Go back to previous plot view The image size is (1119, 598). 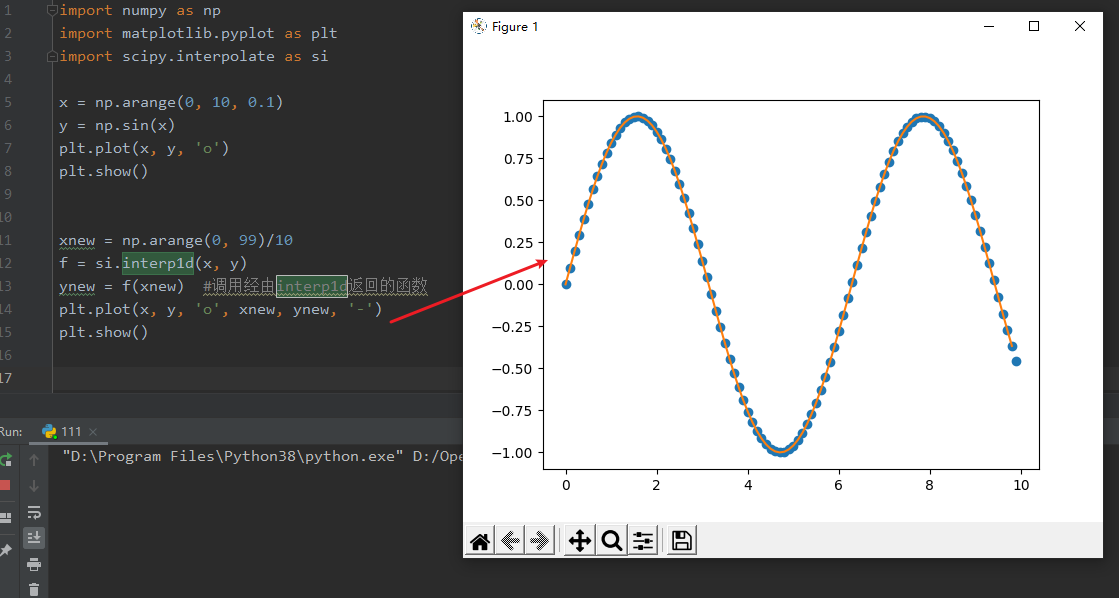pos(510,541)
